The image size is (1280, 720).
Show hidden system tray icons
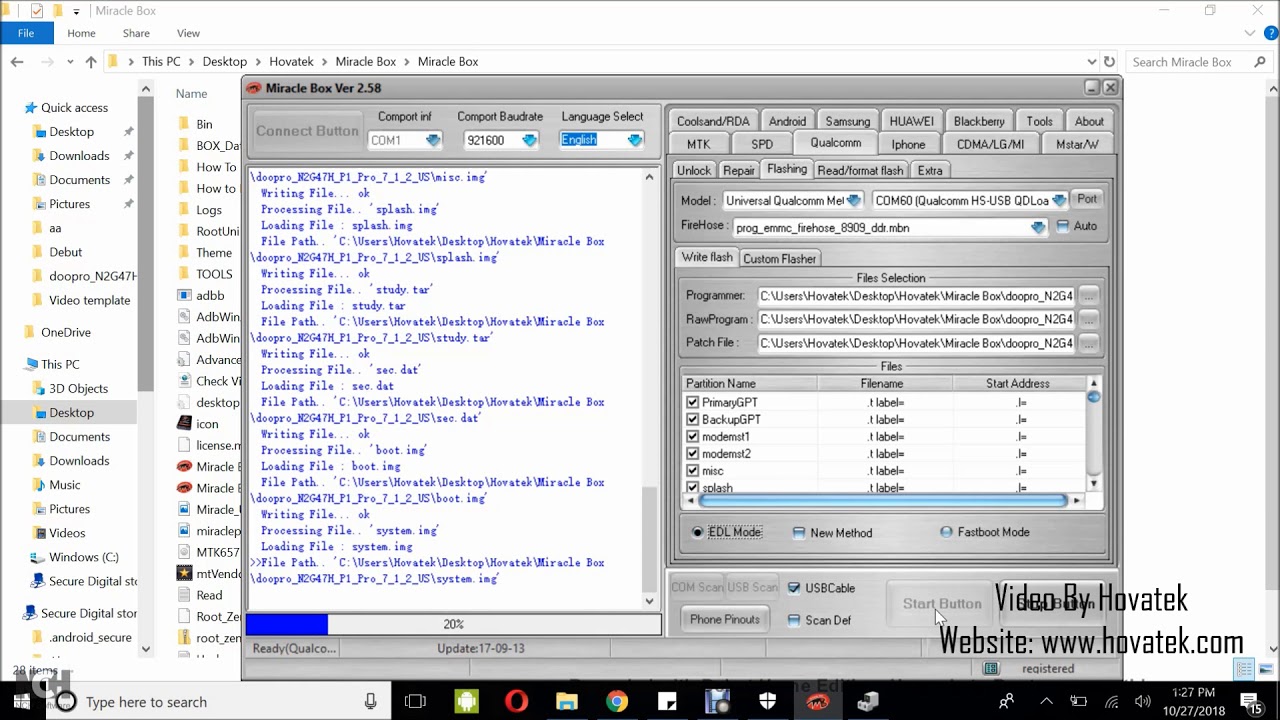(1046, 702)
